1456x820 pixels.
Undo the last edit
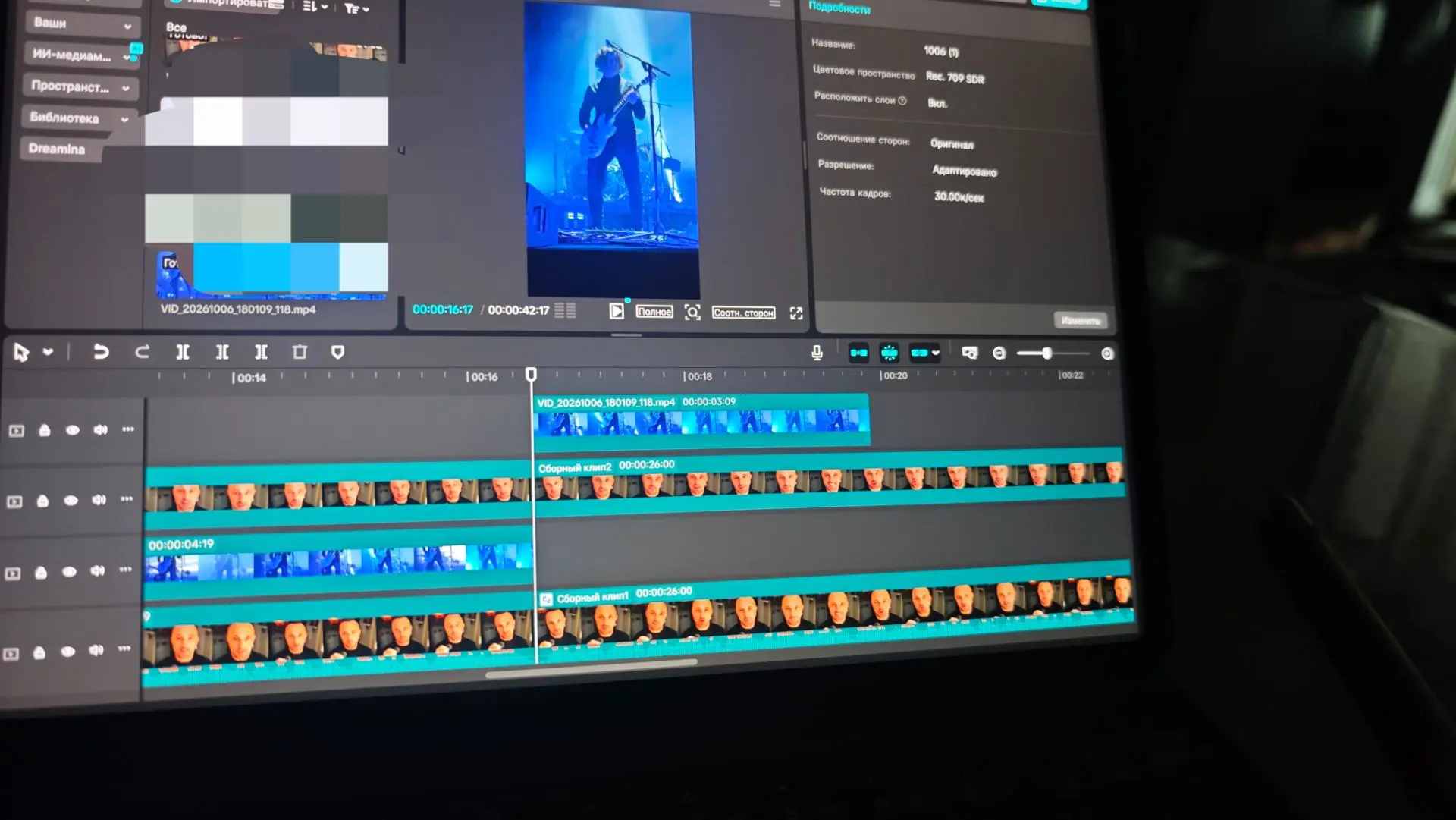[x=100, y=352]
